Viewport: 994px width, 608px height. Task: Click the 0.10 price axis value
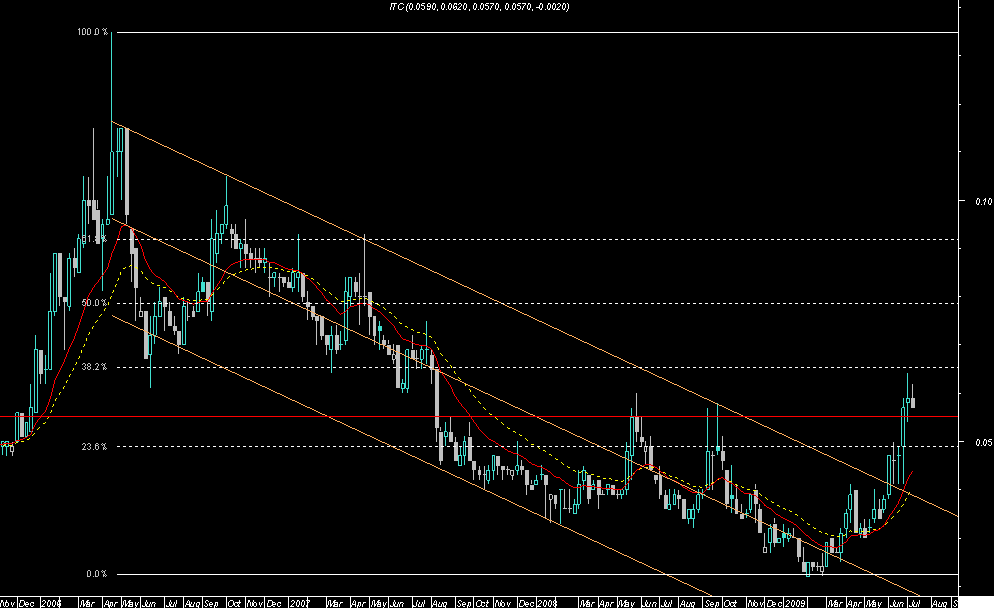pyautogui.click(x=984, y=202)
